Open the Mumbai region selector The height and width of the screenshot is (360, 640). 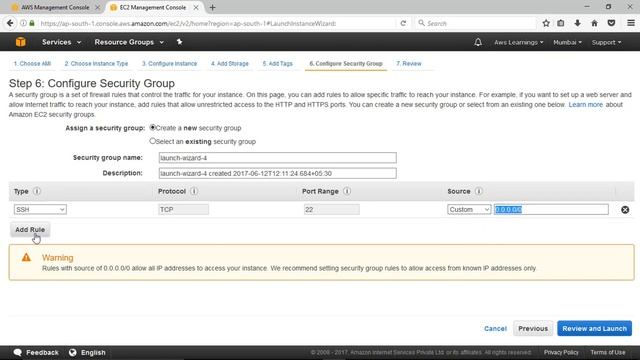click(x=567, y=42)
